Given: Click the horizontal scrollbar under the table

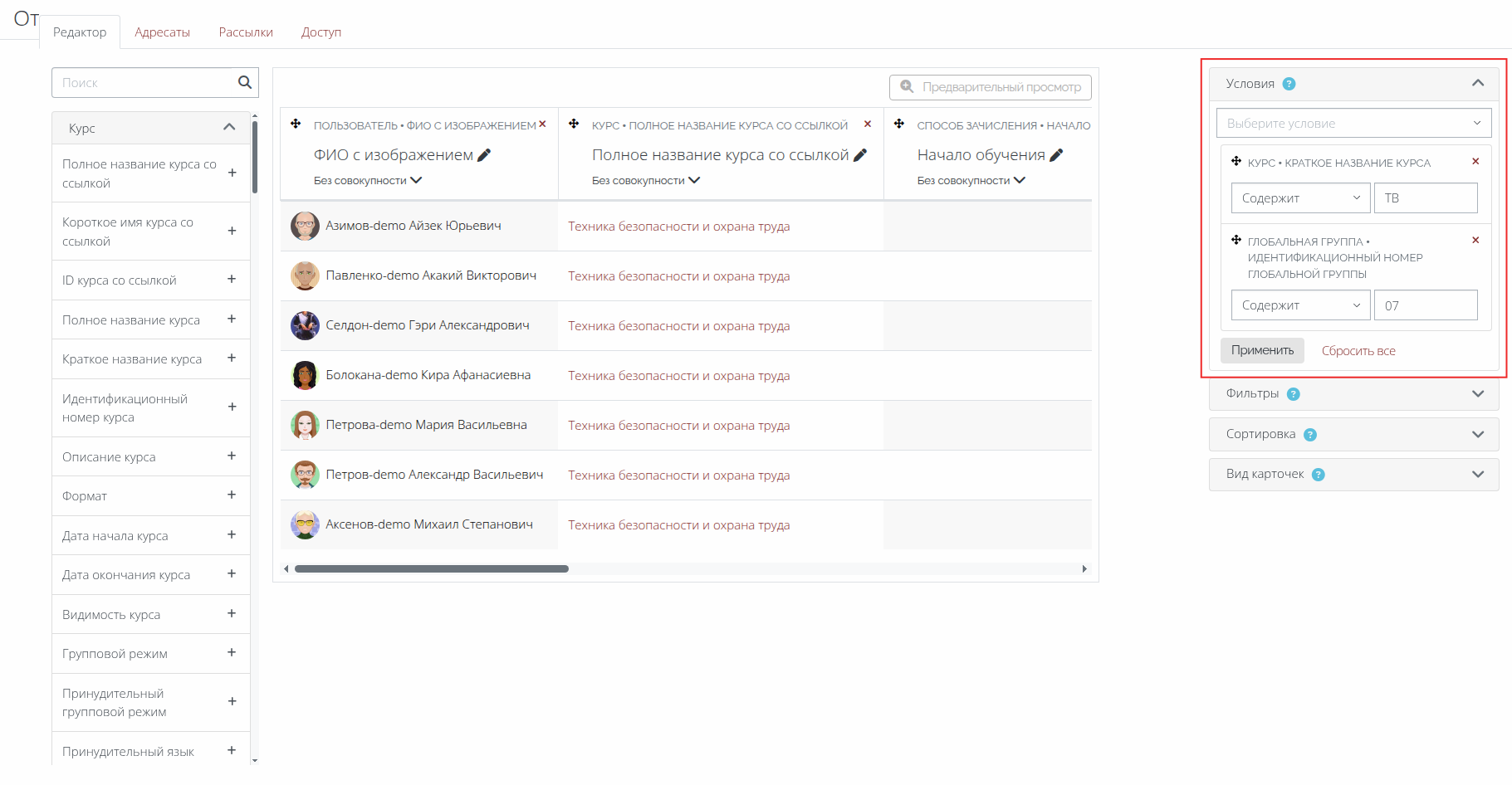Looking at the screenshot, I should 432,569.
